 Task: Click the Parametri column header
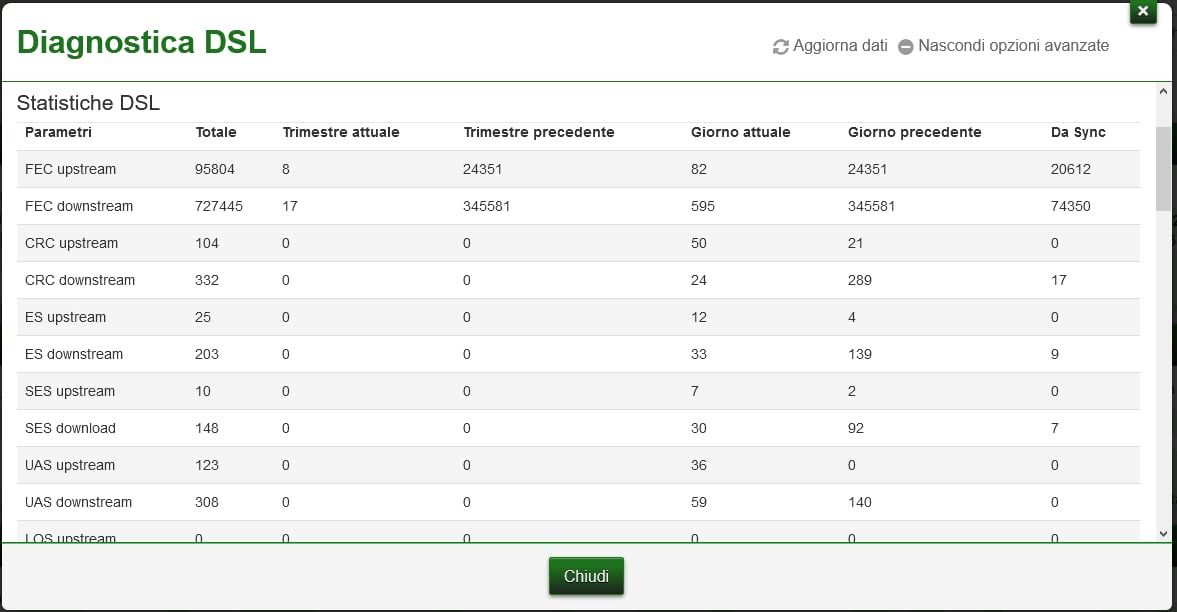coord(58,132)
